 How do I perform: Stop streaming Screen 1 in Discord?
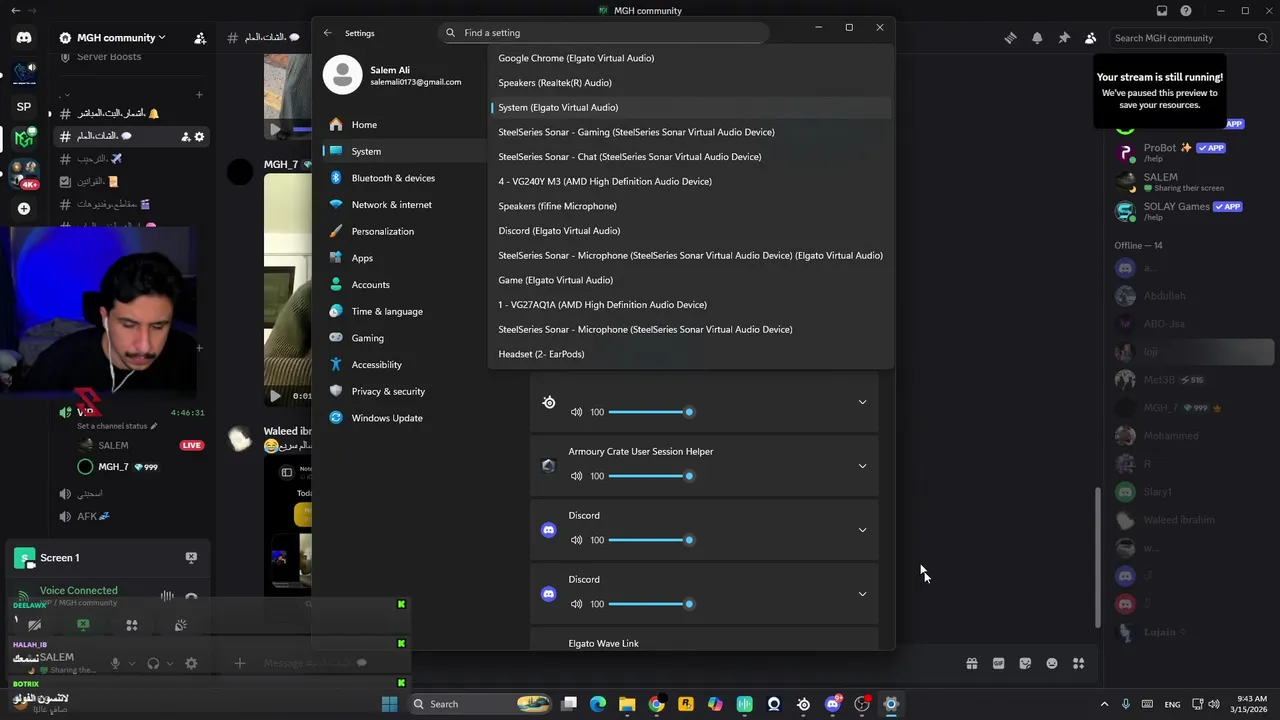coord(191,558)
